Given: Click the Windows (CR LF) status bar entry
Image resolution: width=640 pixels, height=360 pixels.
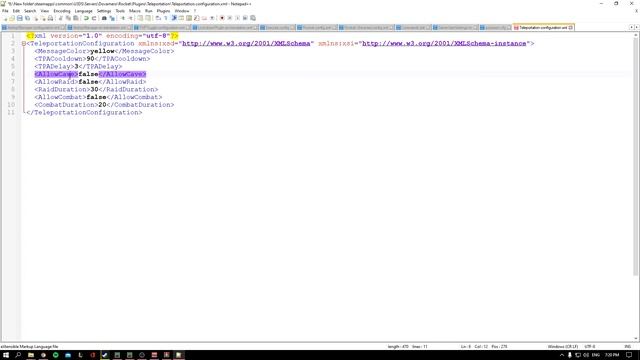Looking at the screenshot, I should [x=562, y=347].
